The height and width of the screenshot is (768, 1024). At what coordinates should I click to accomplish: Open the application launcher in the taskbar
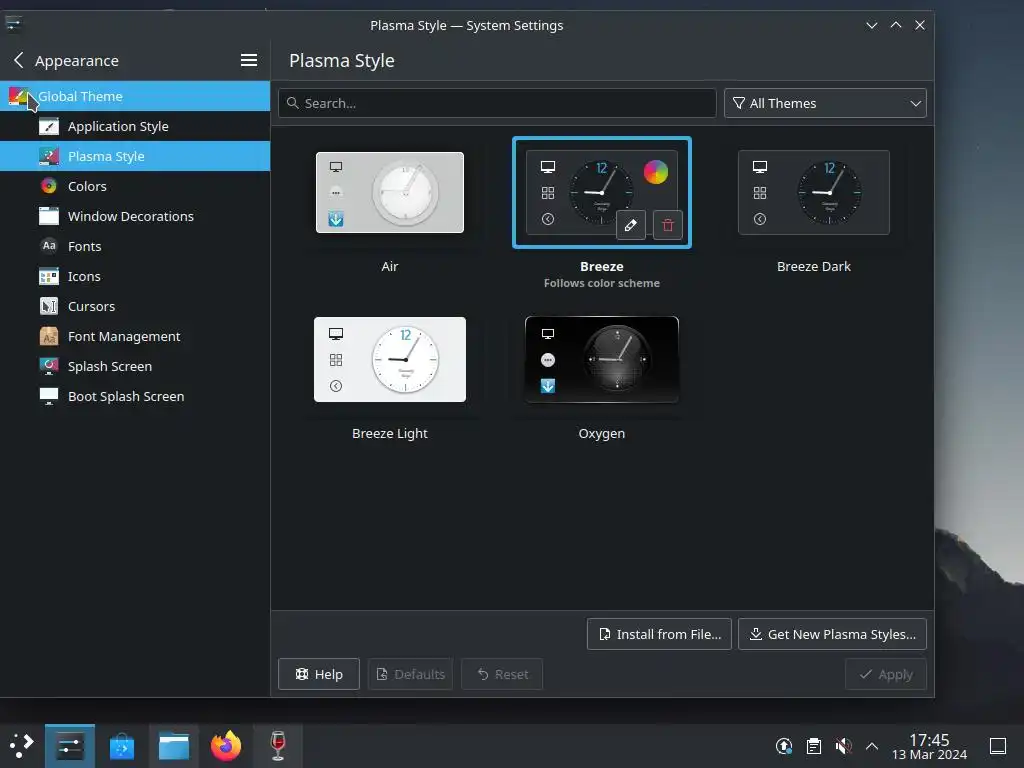22,746
